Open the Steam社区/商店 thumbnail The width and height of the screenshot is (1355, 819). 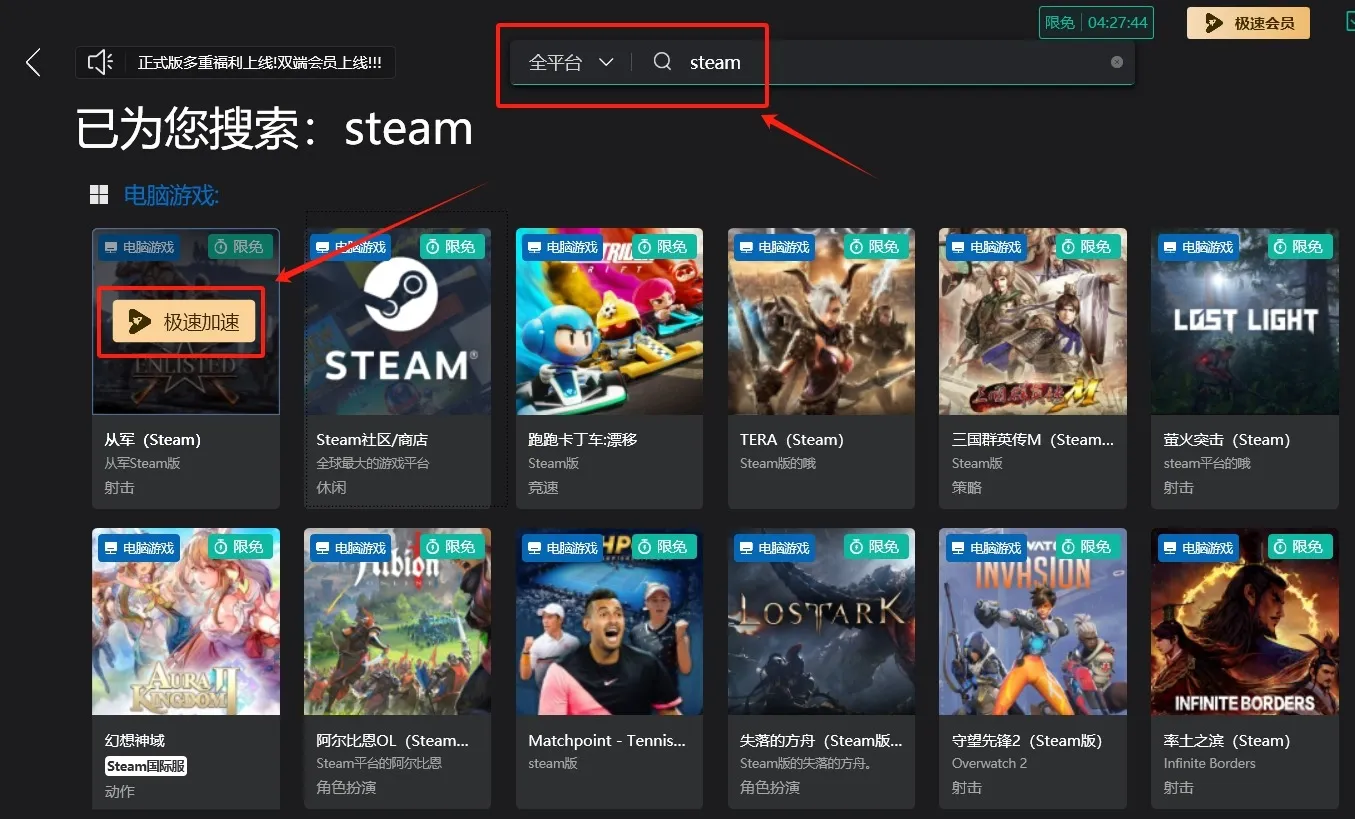click(397, 321)
